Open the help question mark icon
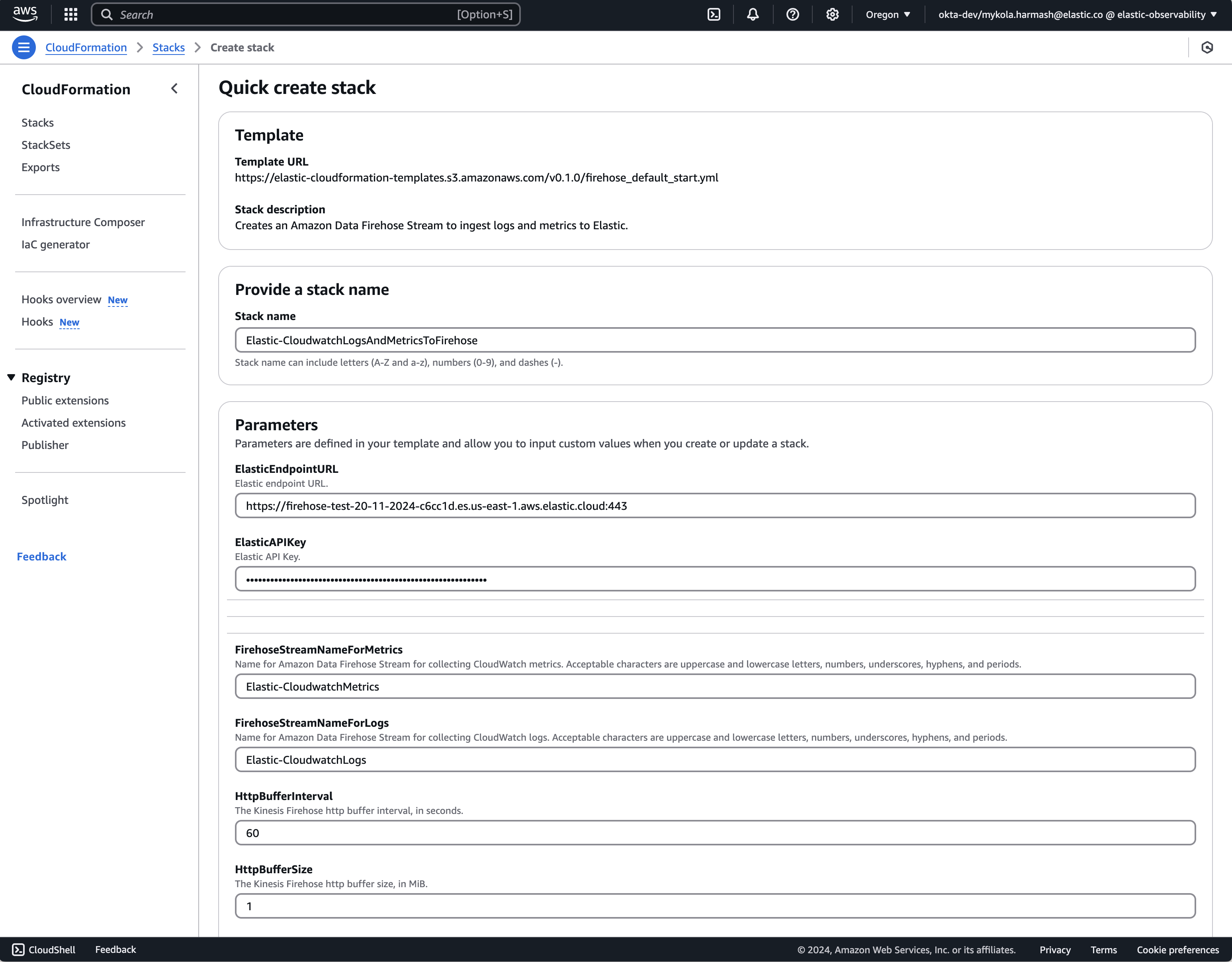 [x=792, y=15]
